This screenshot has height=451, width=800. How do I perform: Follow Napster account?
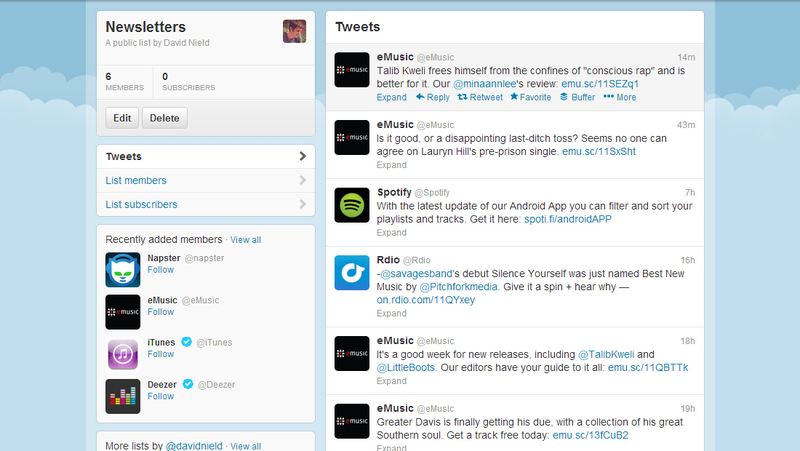pos(161,270)
